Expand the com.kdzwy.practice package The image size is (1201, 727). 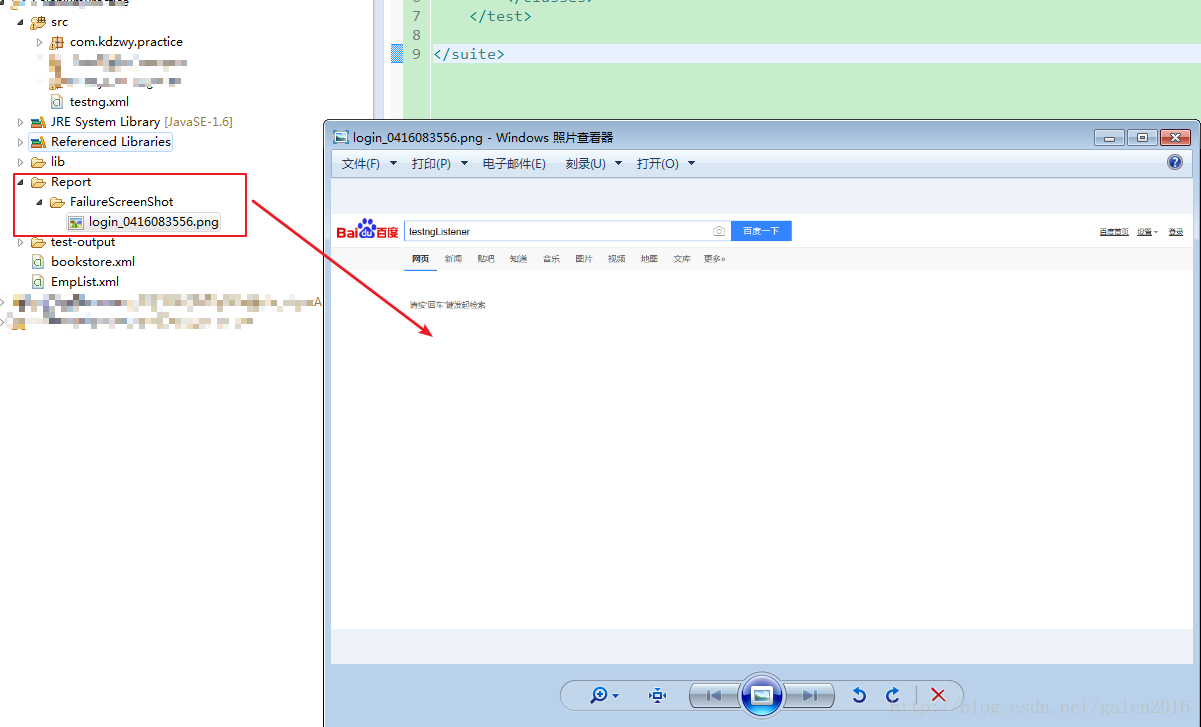click(39, 42)
